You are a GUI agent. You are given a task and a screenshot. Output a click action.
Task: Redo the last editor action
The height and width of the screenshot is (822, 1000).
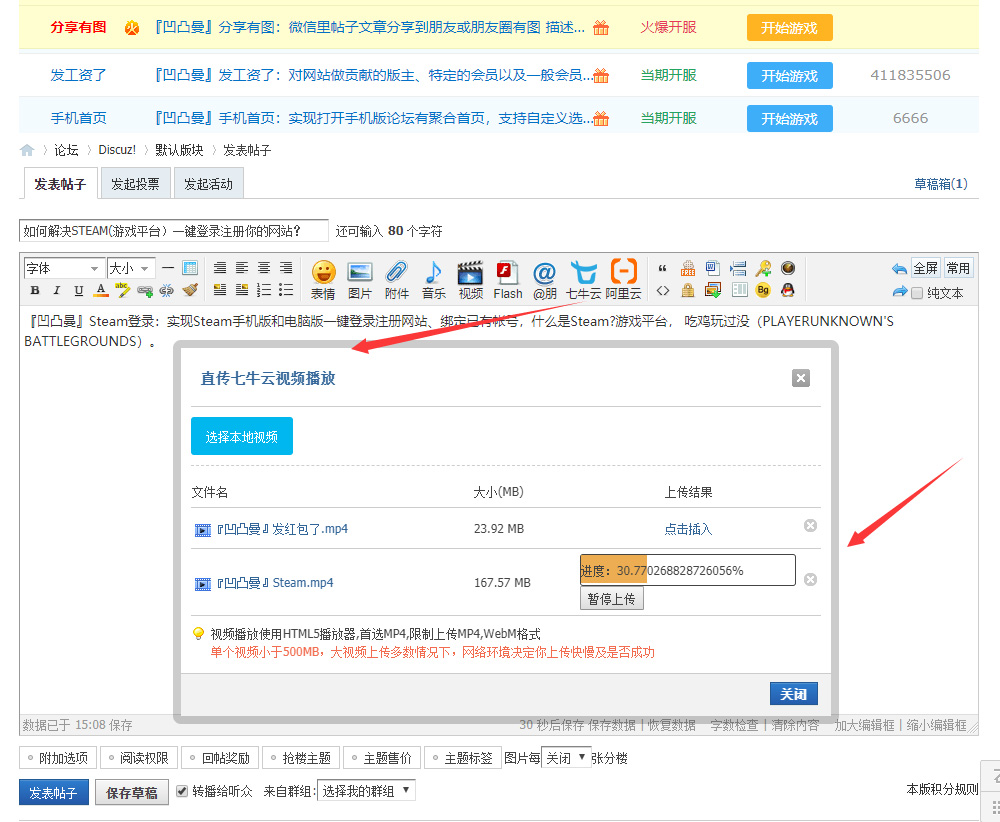pyautogui.click(x=899, y=291)
